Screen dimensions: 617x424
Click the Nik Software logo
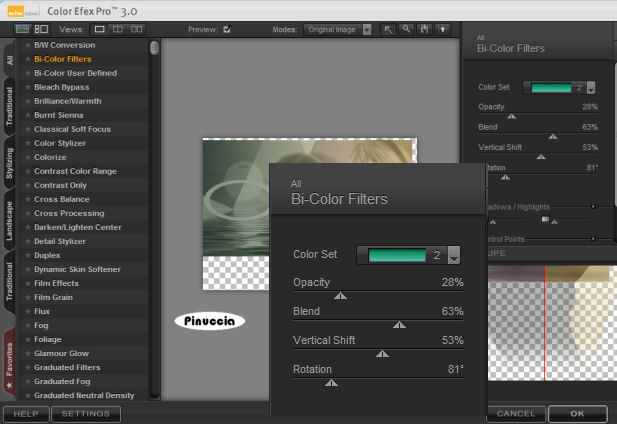tap(22, 12)
